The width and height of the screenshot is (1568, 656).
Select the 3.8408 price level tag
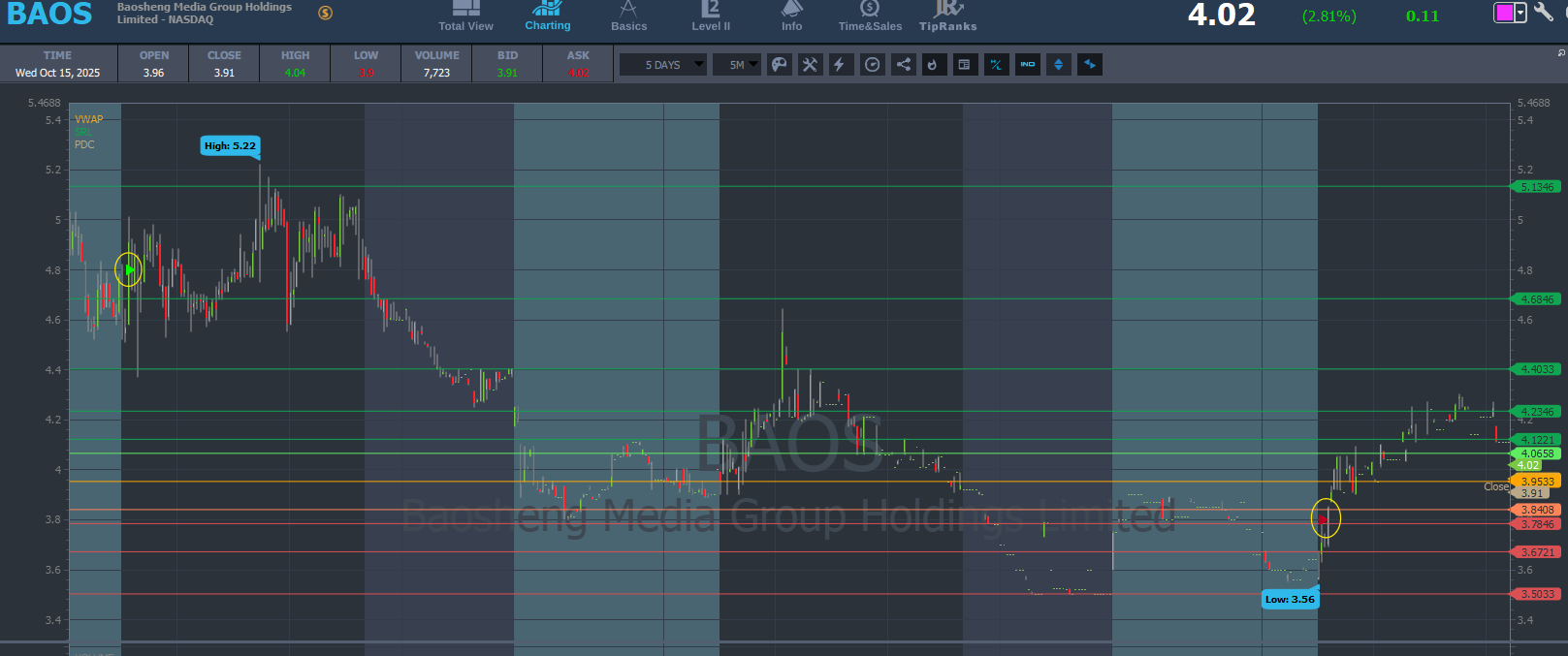point(1536,510)
